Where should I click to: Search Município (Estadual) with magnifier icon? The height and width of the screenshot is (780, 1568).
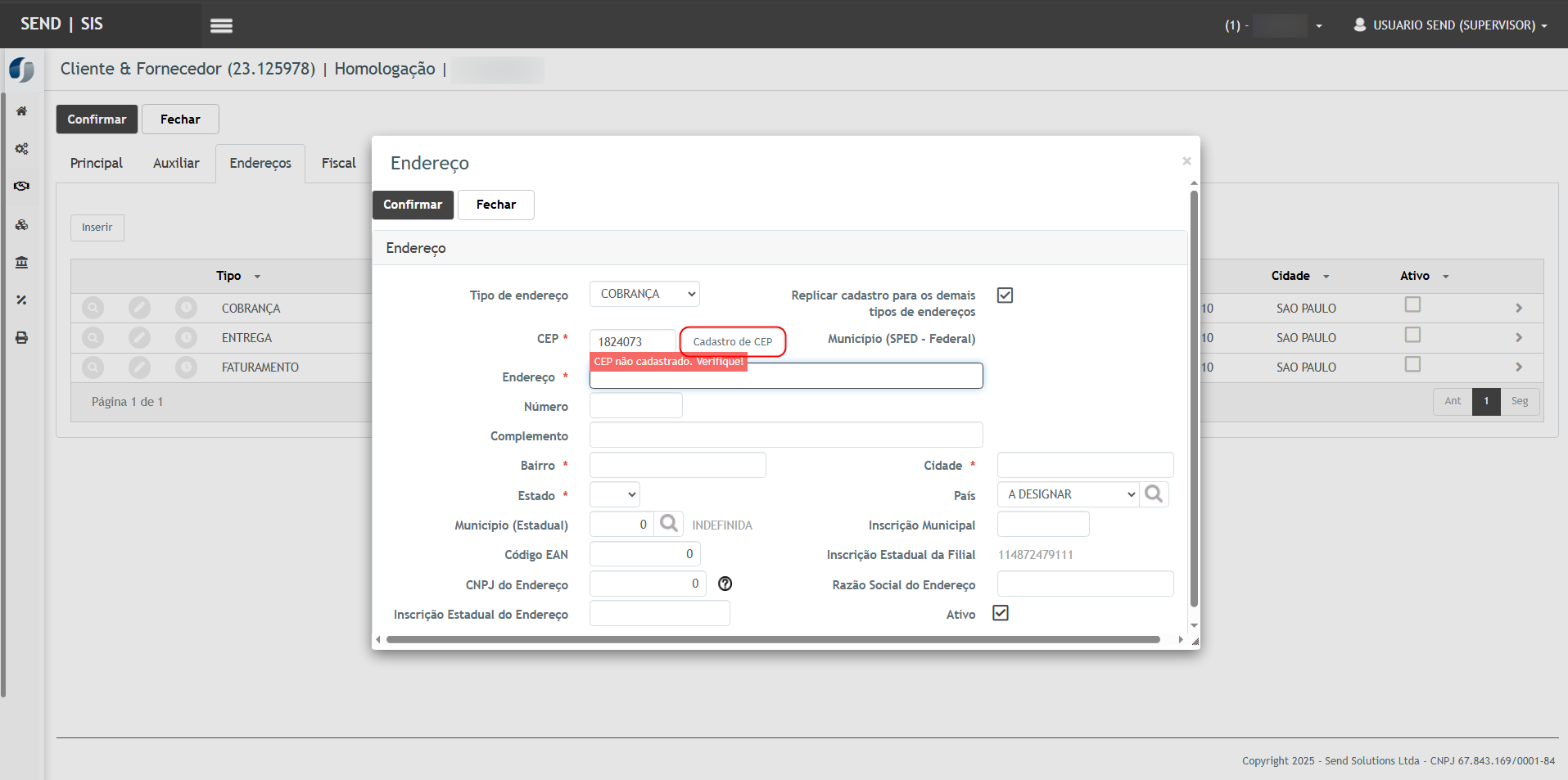(669, 524)
